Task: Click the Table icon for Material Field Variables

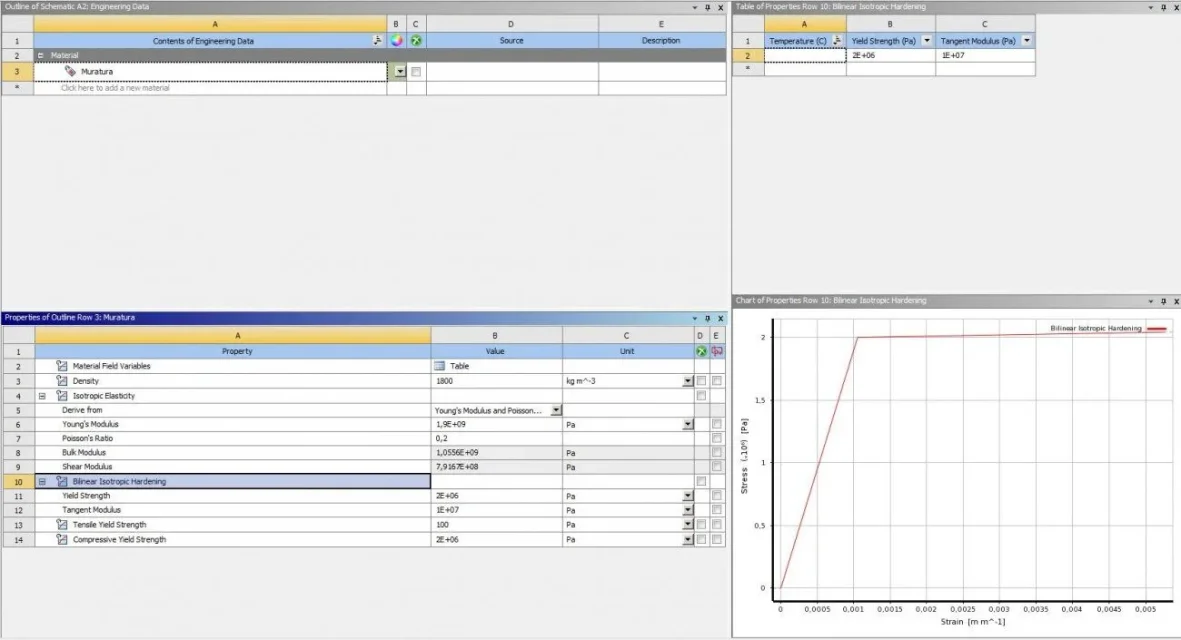Action: pos(442,366)
